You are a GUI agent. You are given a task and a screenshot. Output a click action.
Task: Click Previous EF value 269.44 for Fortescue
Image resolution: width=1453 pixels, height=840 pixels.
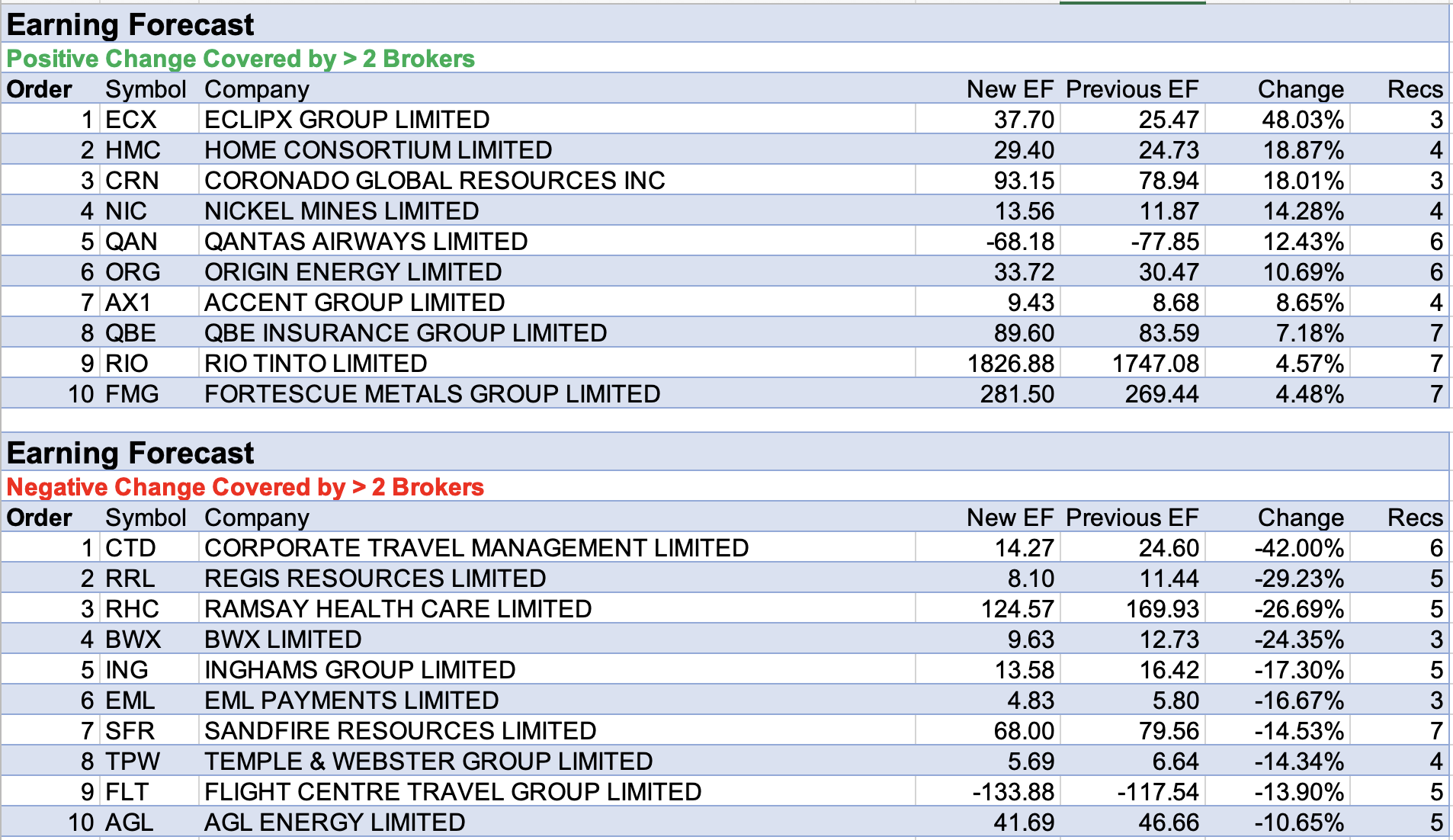(1161, 394)
